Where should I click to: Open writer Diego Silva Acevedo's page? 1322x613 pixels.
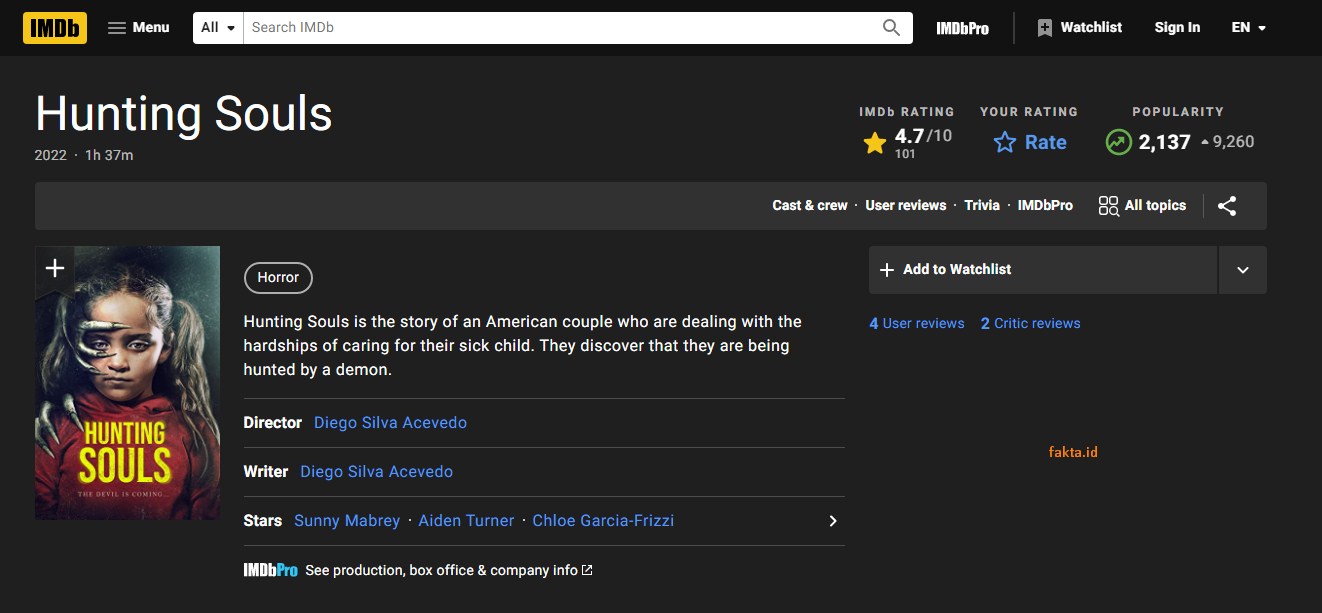pos(376,471)
